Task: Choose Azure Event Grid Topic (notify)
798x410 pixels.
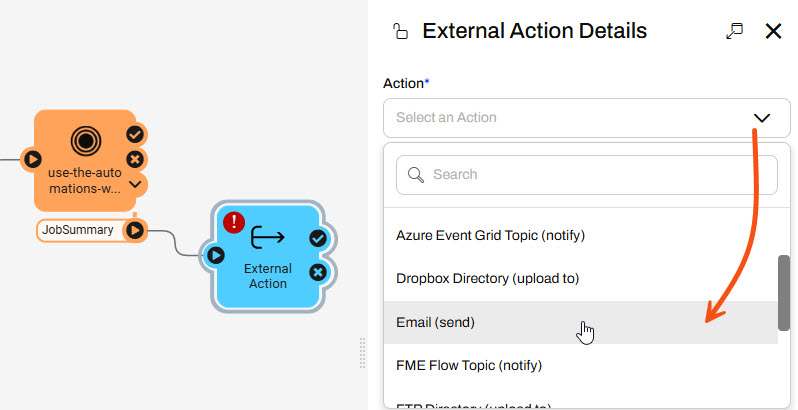Action: (490, 236)
